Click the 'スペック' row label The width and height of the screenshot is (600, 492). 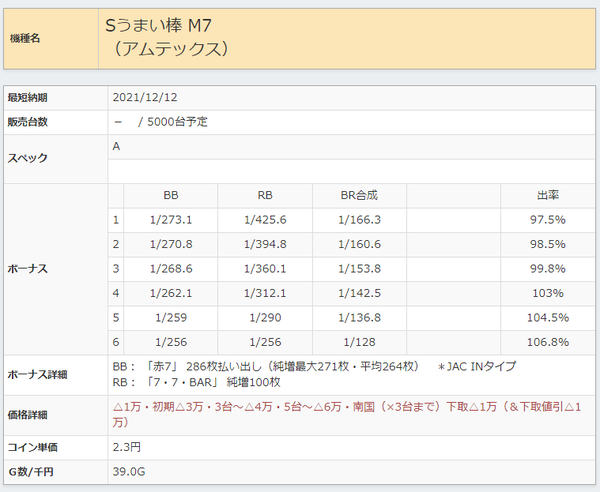pyautogui.click(x=28, y=158)
